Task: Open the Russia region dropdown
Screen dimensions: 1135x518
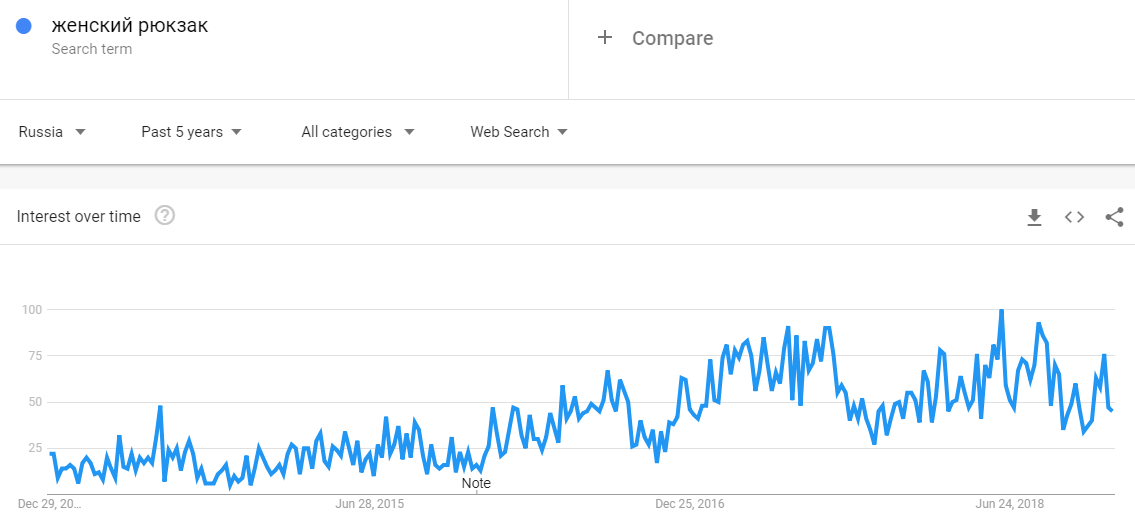Action: (52, 132)
